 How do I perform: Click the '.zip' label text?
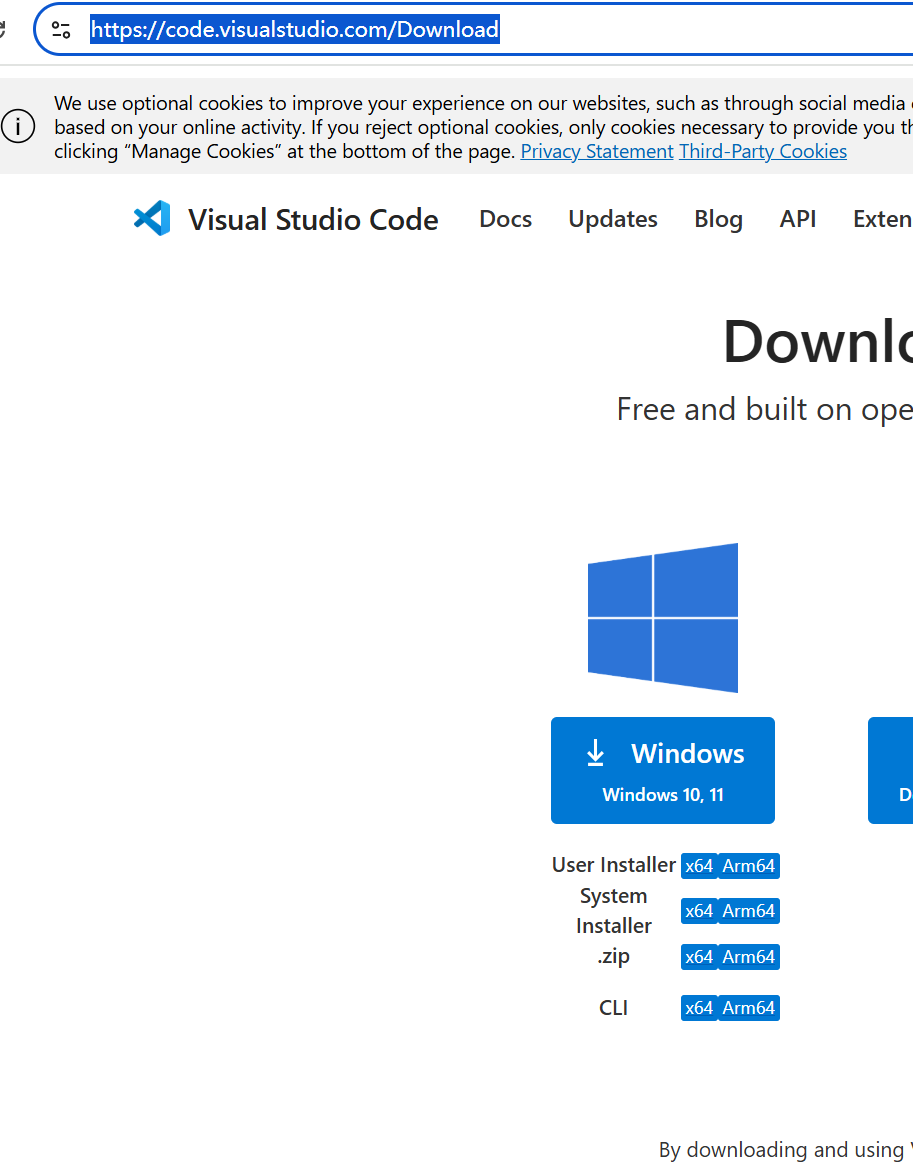click(613, 957)
